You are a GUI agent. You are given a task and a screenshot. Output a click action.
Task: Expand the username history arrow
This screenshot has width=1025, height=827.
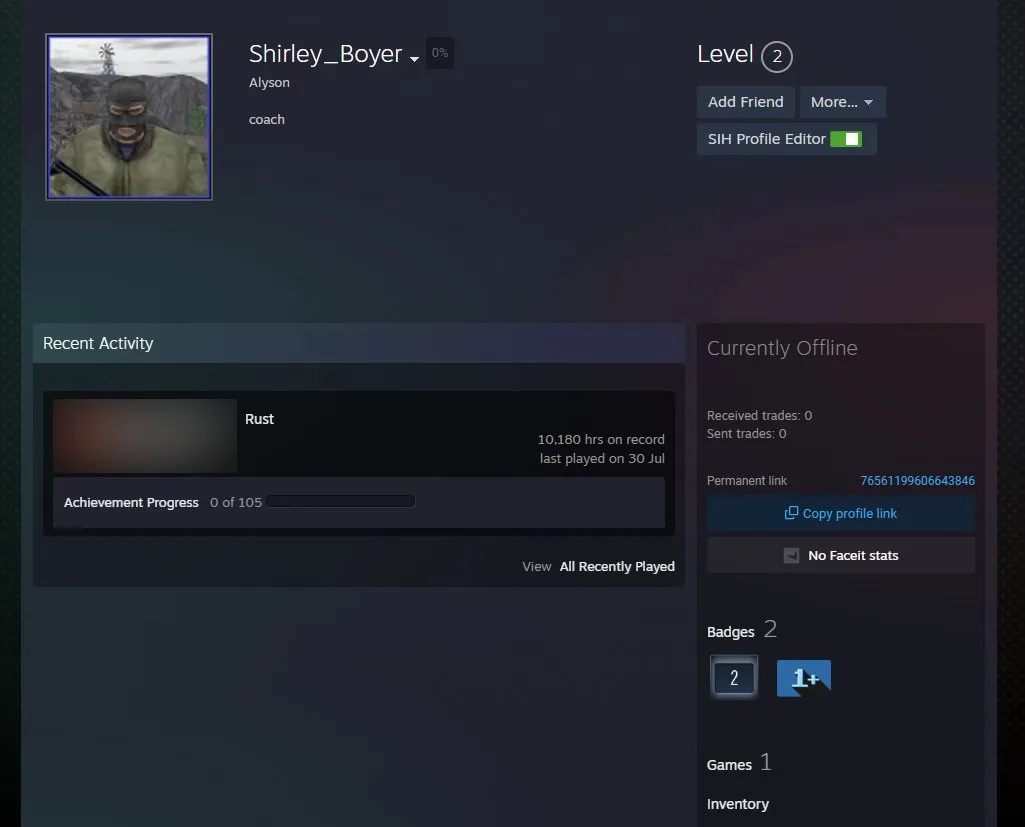(x=414, y=59)
